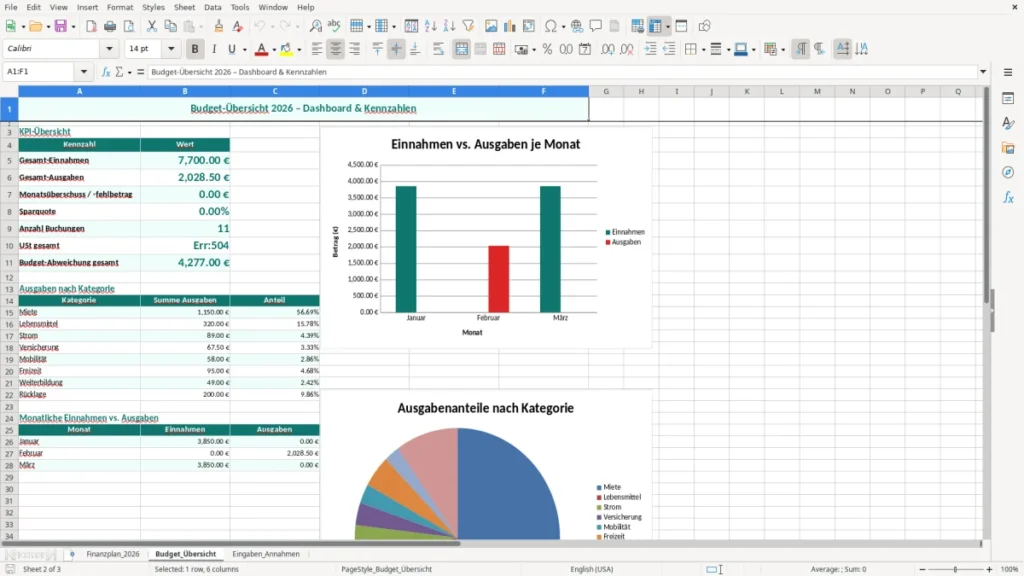Toggle Italic formatting
The height and width of the screenshot is (576, 1024).
tap(214, 49)
